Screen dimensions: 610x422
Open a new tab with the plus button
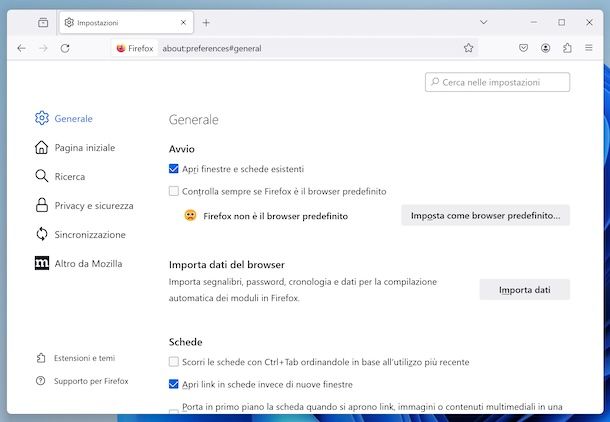(206, 23)
